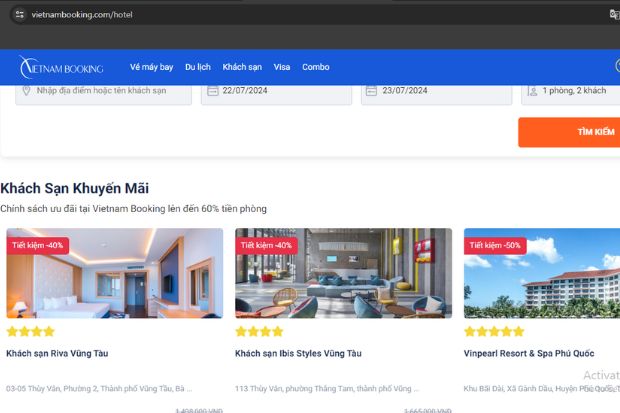
Task: Click the promotion text about 60% tiền phòng
Action: 134,208
